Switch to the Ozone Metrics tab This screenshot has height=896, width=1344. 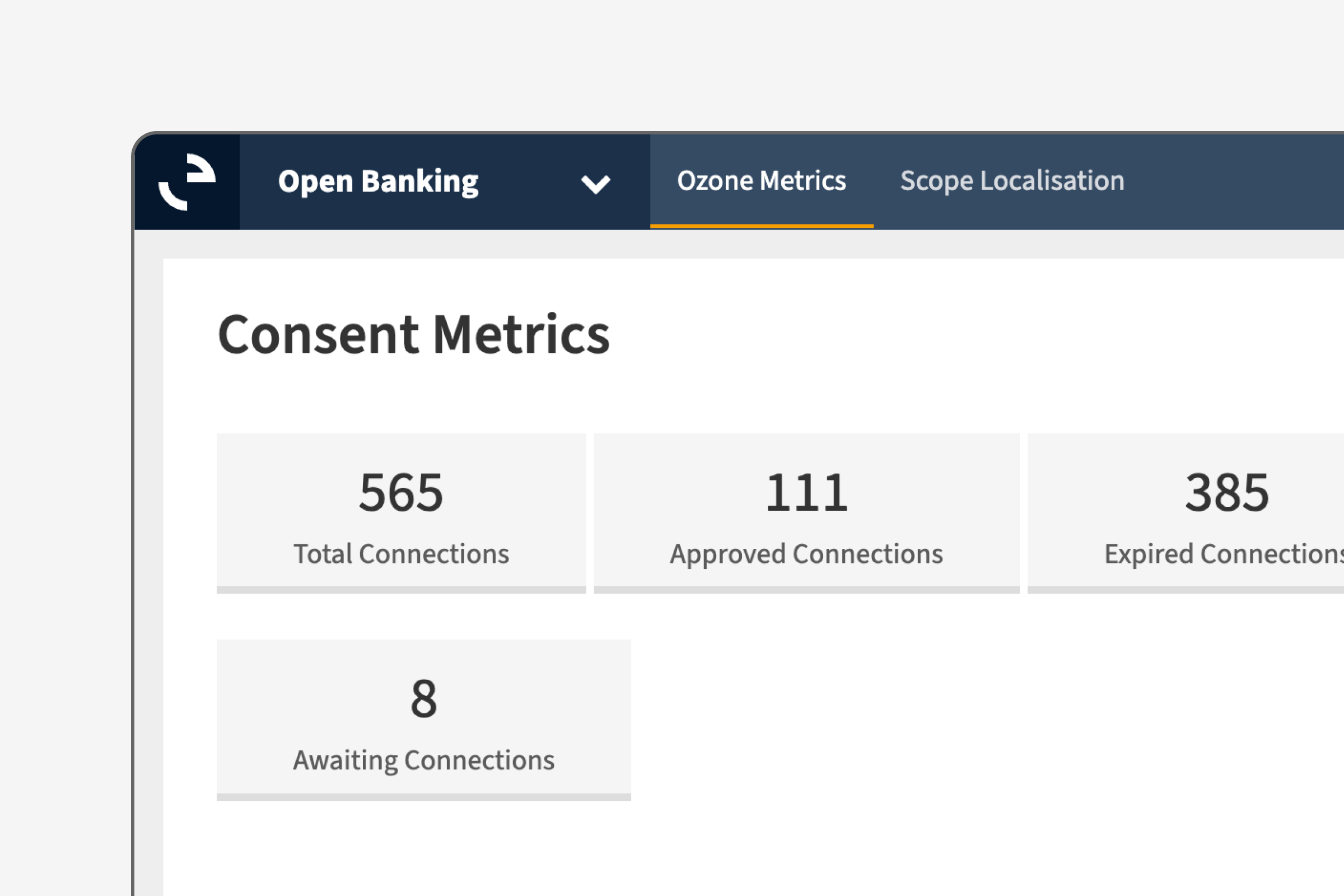761,180
